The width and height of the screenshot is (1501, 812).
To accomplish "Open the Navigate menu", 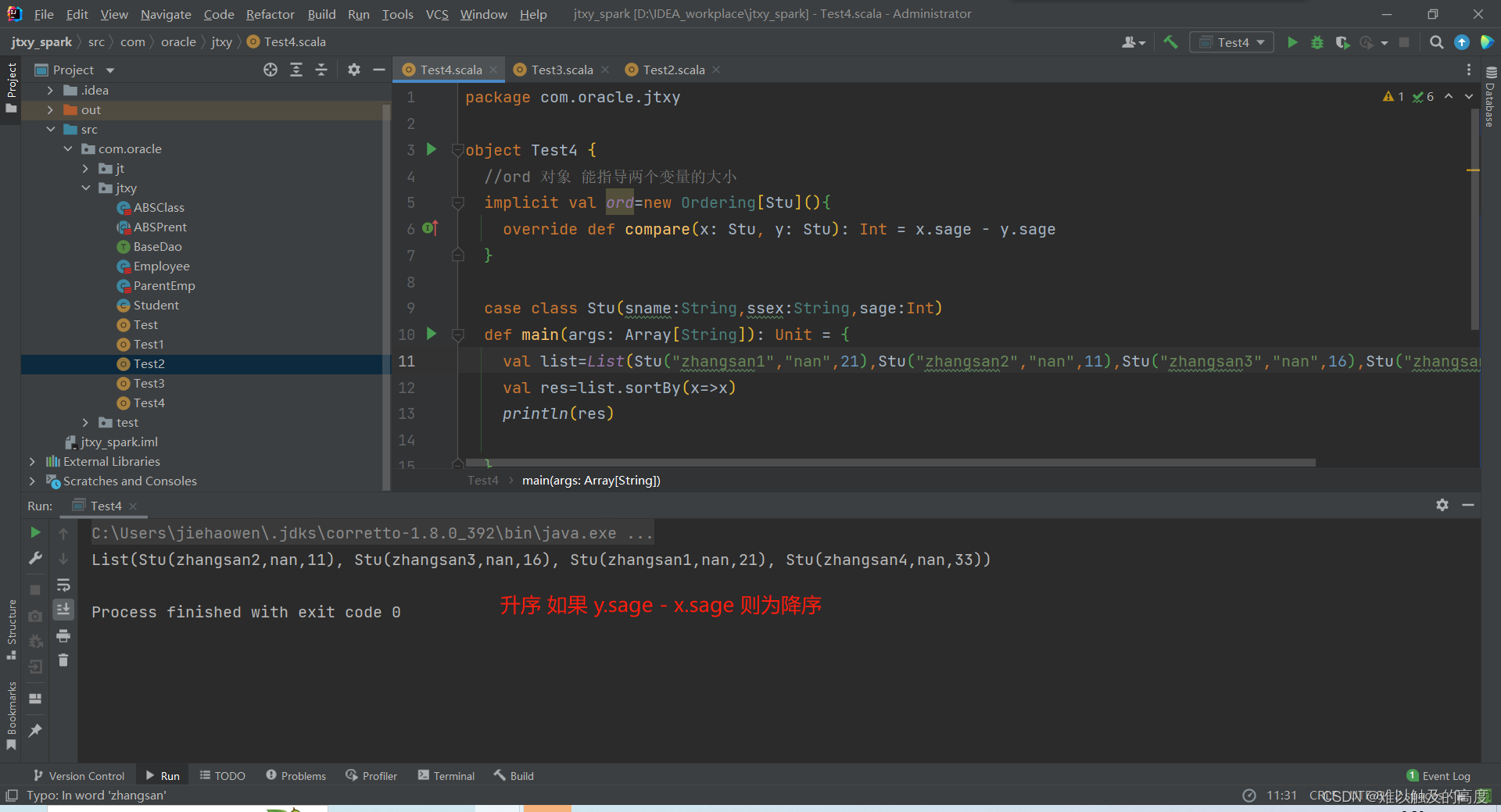I will 166,14.
